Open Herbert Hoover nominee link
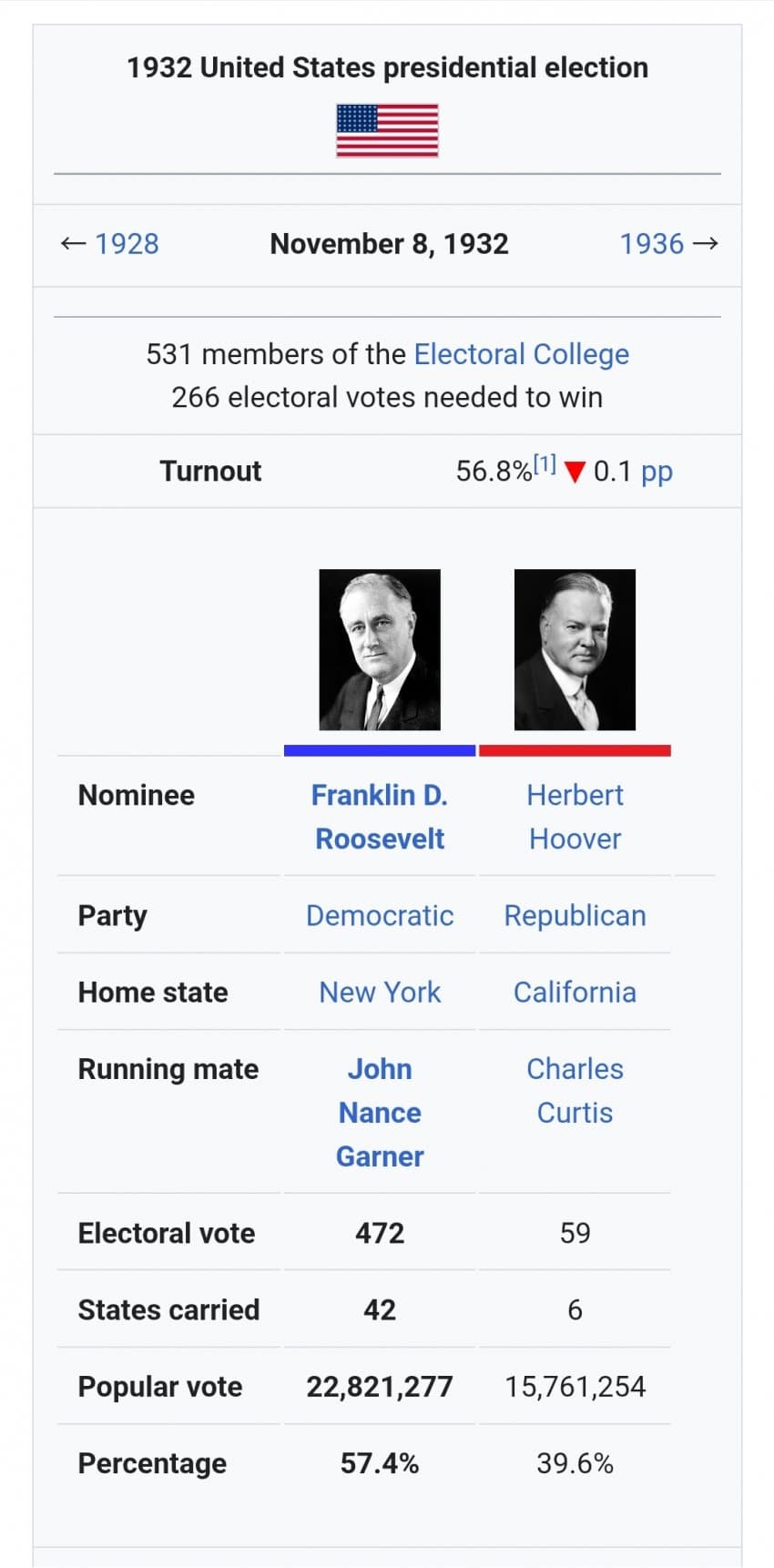Screen dimensions: 774x1568 tap(575, 817)
